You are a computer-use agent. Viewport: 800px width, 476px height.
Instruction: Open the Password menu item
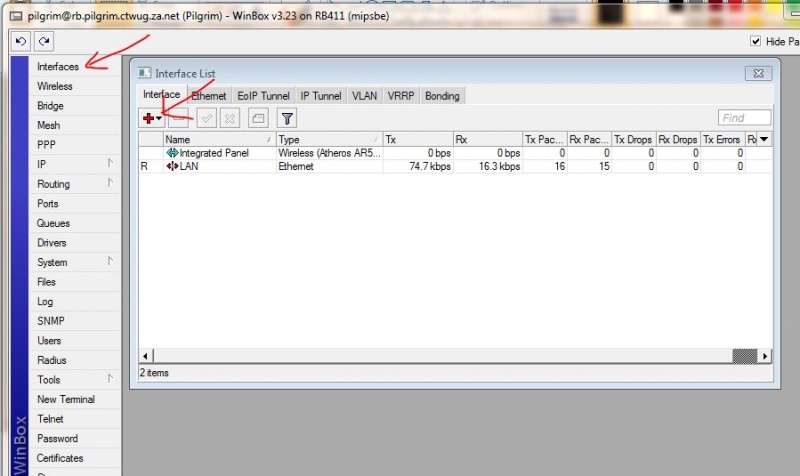(57, 439)
